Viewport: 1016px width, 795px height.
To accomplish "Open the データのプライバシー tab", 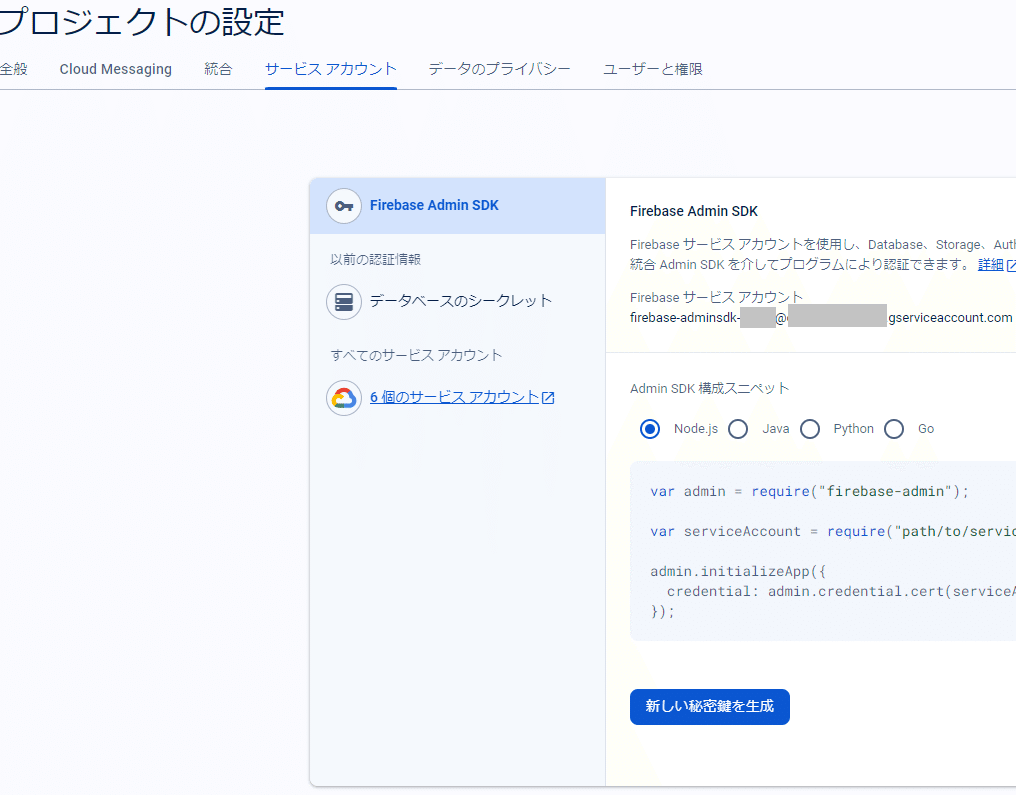I will [x=499, y=69].
